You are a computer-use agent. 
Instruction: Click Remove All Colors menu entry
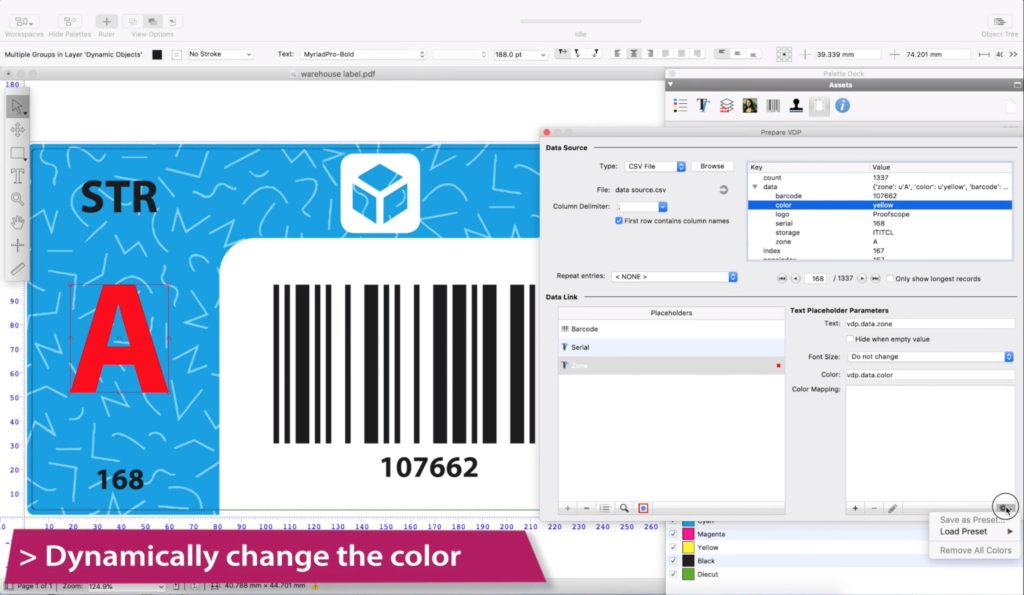(x=975, y=551)
